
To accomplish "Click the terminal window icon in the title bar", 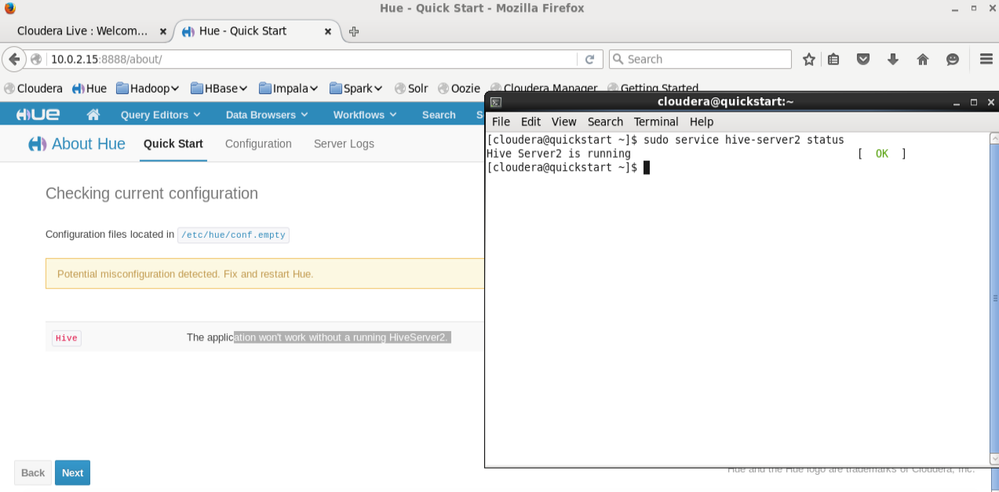I will pyautogui.click(x=496, y=102).
